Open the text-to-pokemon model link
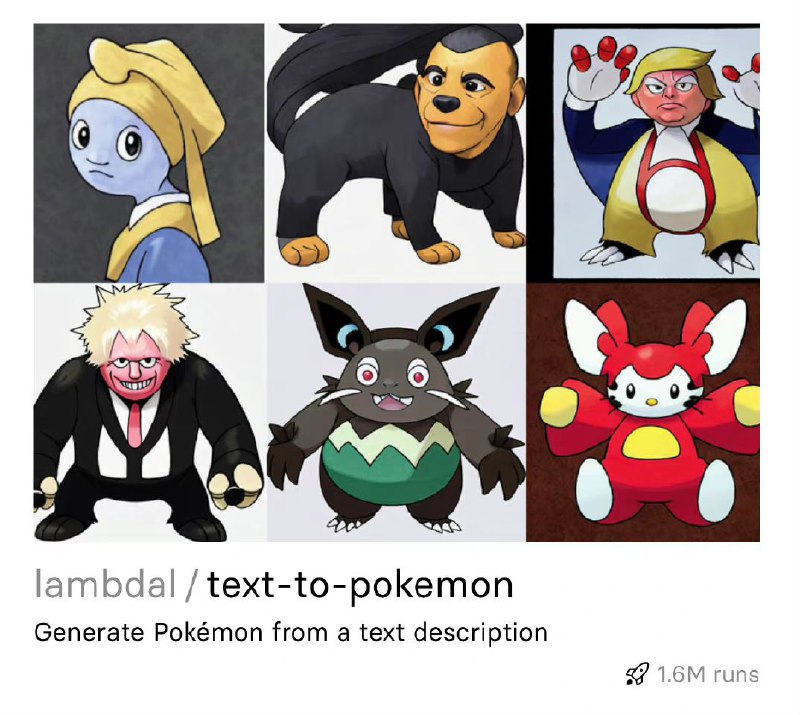Screen dimensions: 800x715 pyautogui.click(x=360, y=587)
